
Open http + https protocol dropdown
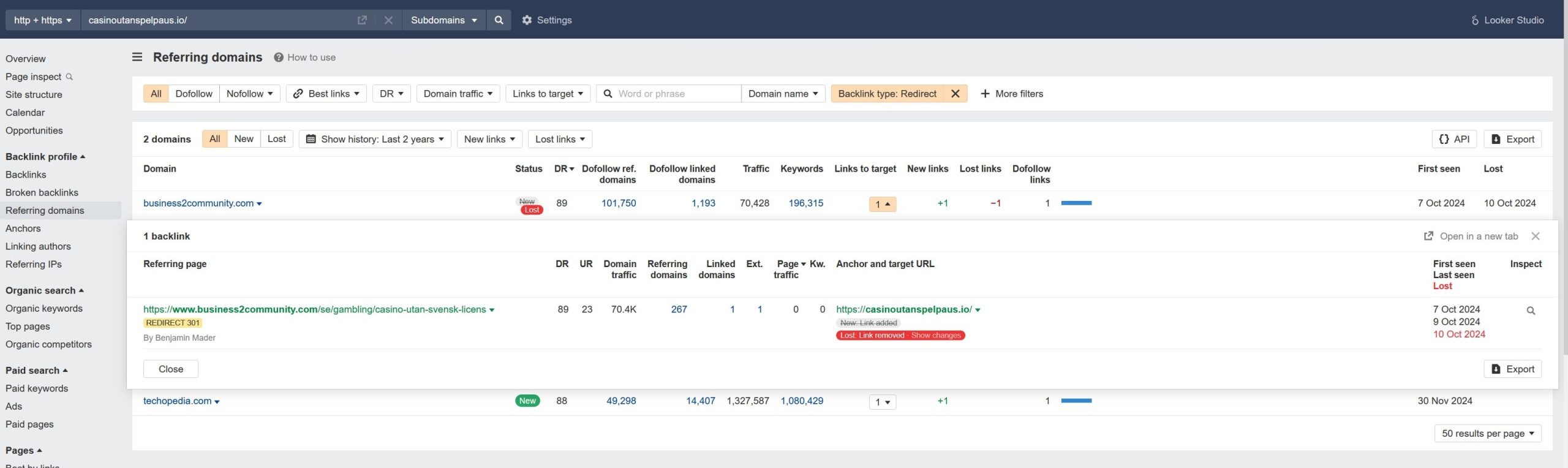click(x=43, y=20)
